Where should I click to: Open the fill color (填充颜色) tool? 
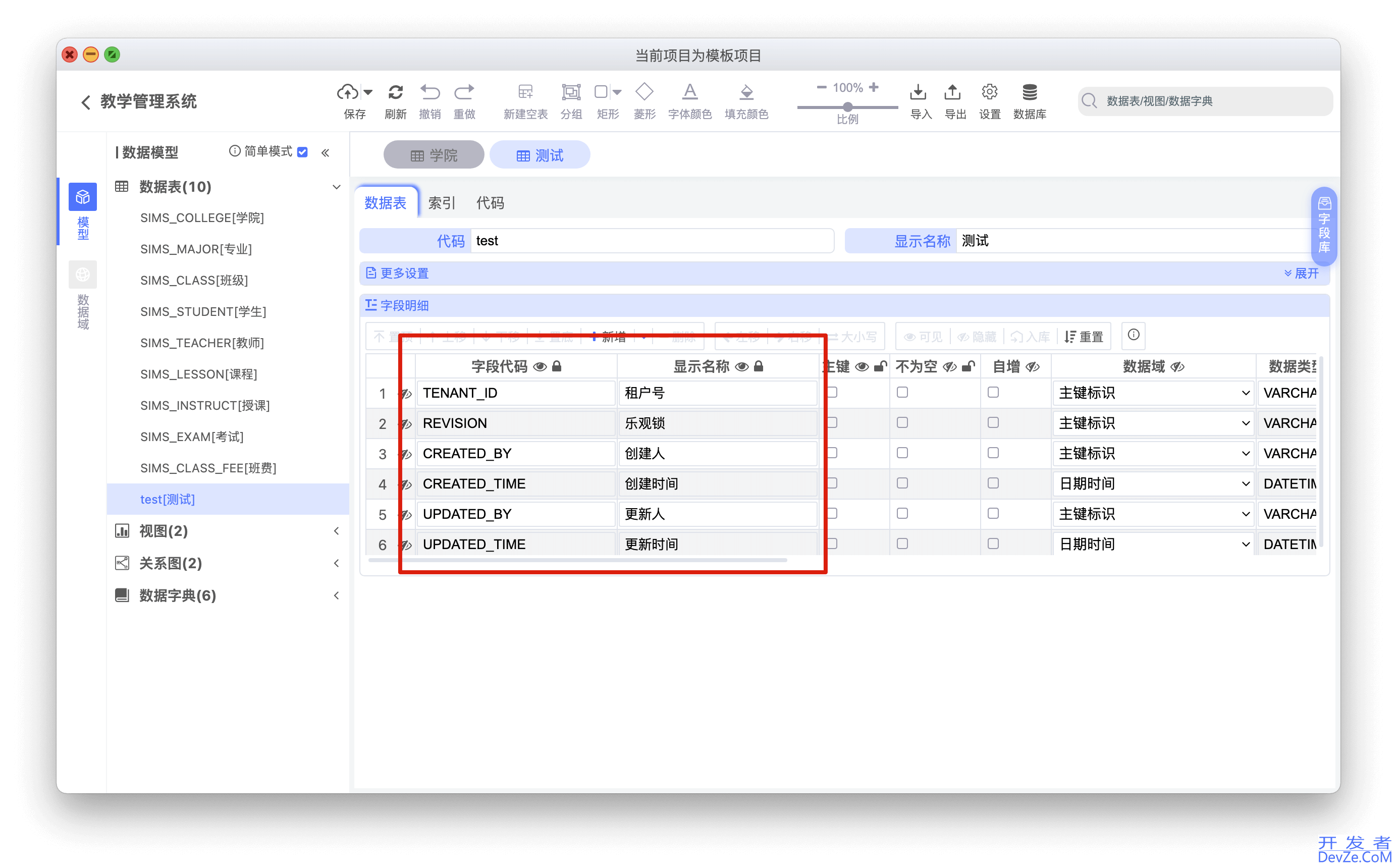click(746, 92)
